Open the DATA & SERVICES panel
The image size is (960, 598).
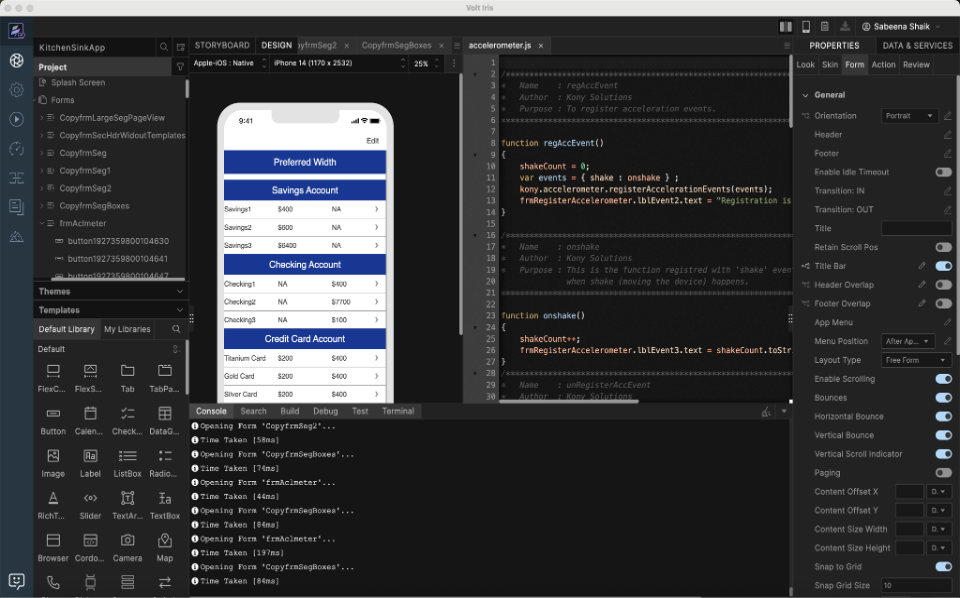point(916,45)
